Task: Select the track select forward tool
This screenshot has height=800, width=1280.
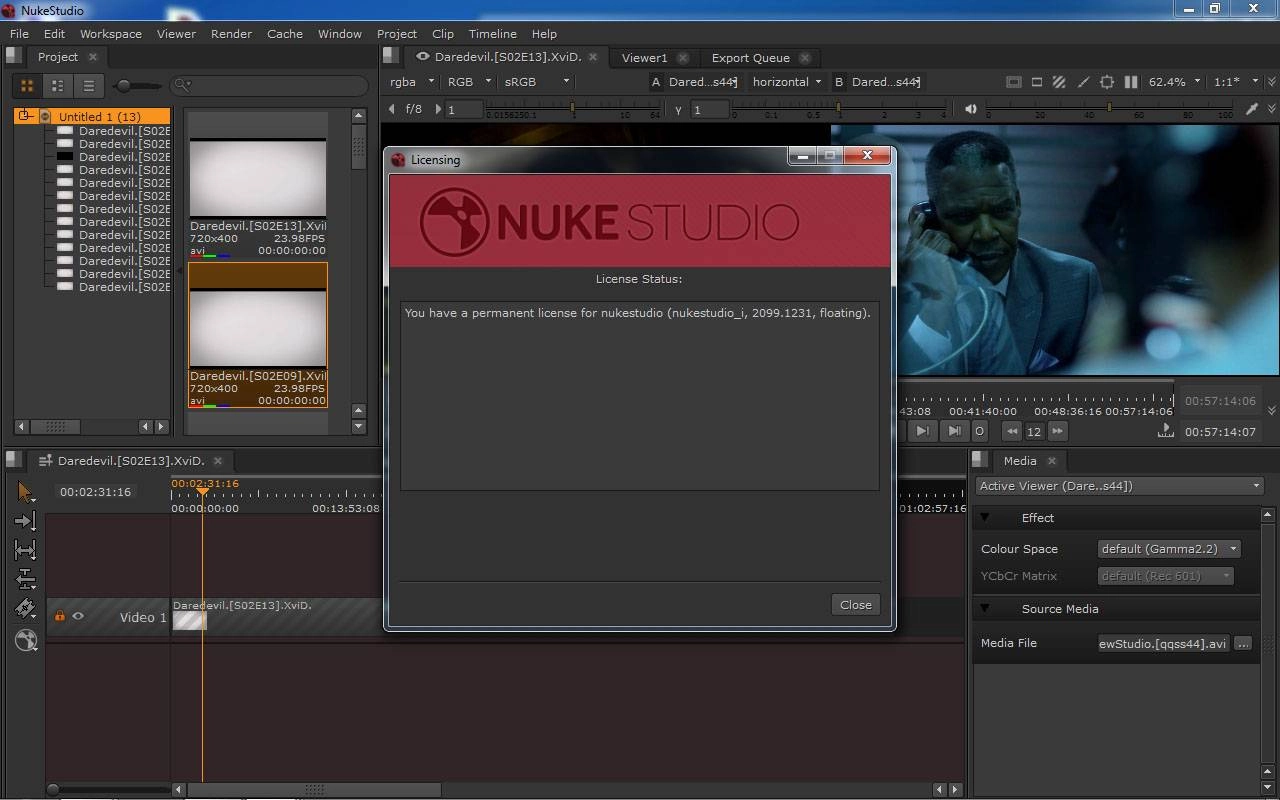Action: click(x=25, y=521)
